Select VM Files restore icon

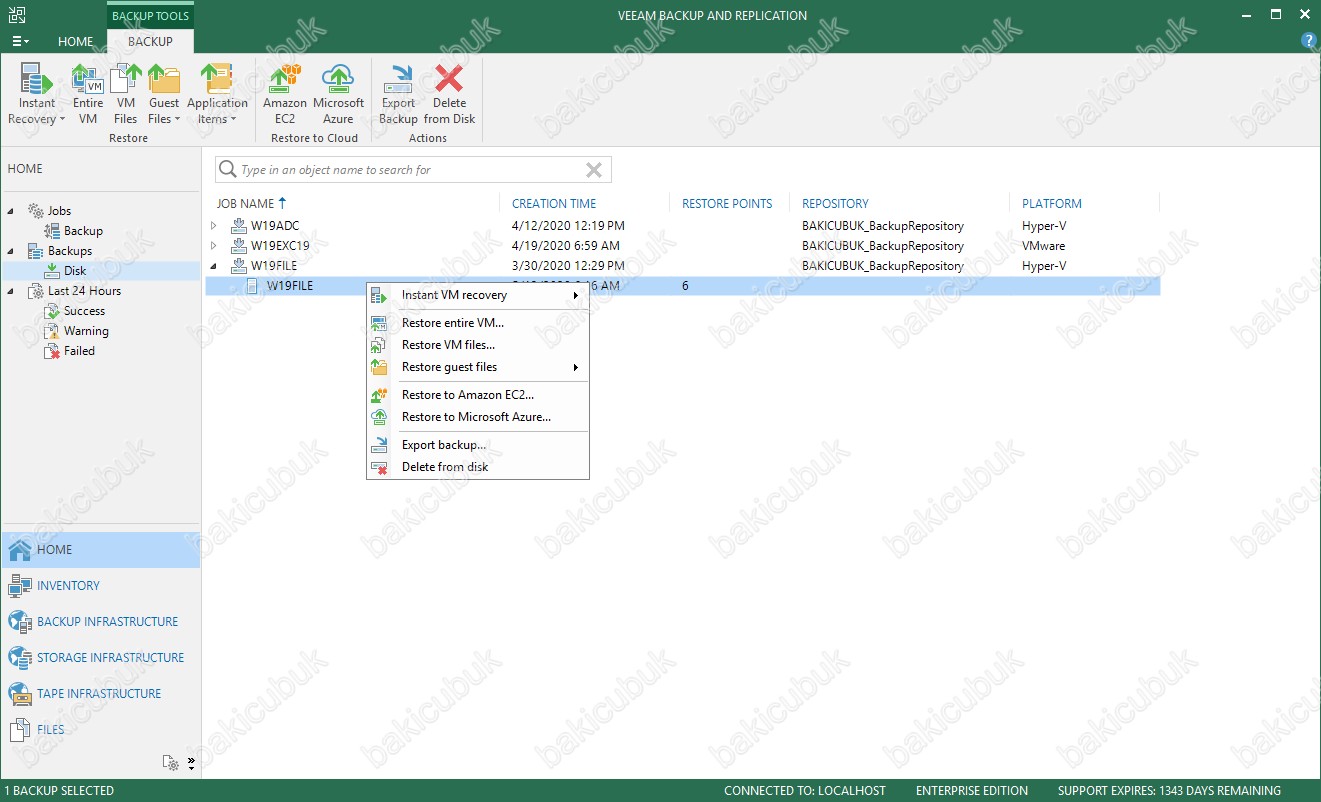[x=126, y=79]
